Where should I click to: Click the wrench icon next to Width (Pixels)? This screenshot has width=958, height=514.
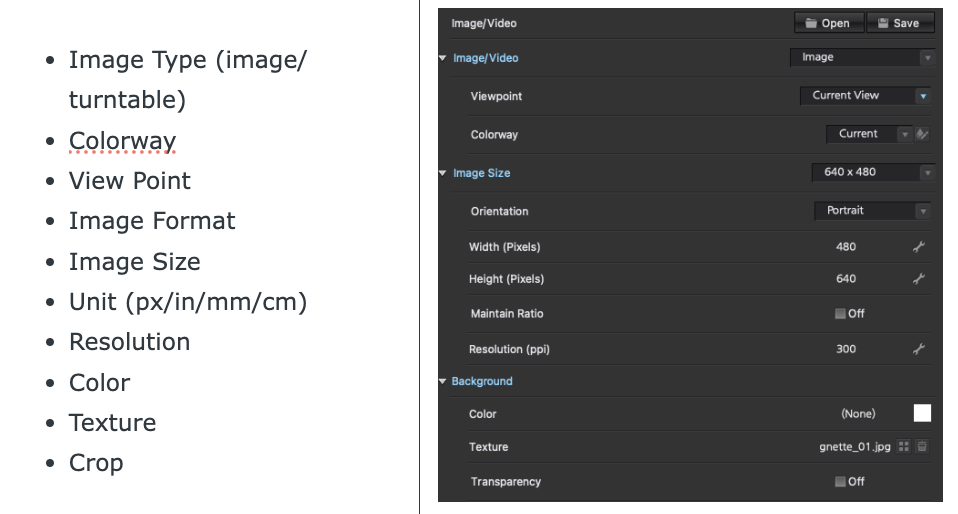coord(918,247)
